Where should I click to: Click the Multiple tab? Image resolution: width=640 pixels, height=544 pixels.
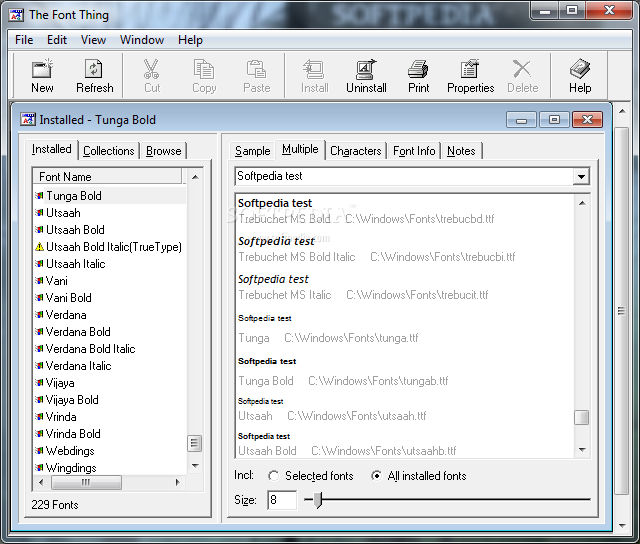click(300, 149)
